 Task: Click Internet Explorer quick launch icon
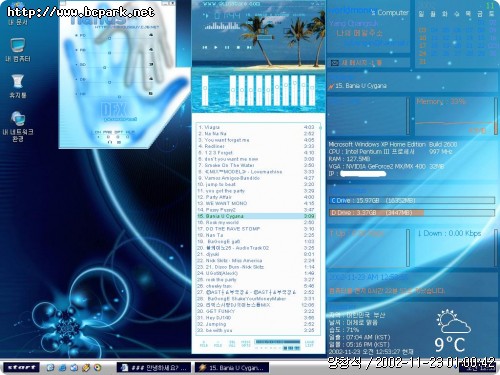pos(62,368)
